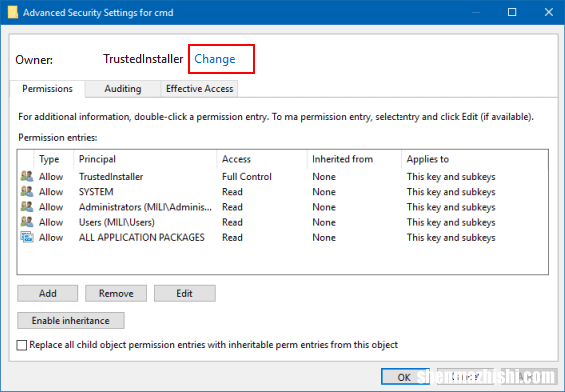Click the group icon beside Users row
This screenshot has width=565, height=392.
click(27, 222)
